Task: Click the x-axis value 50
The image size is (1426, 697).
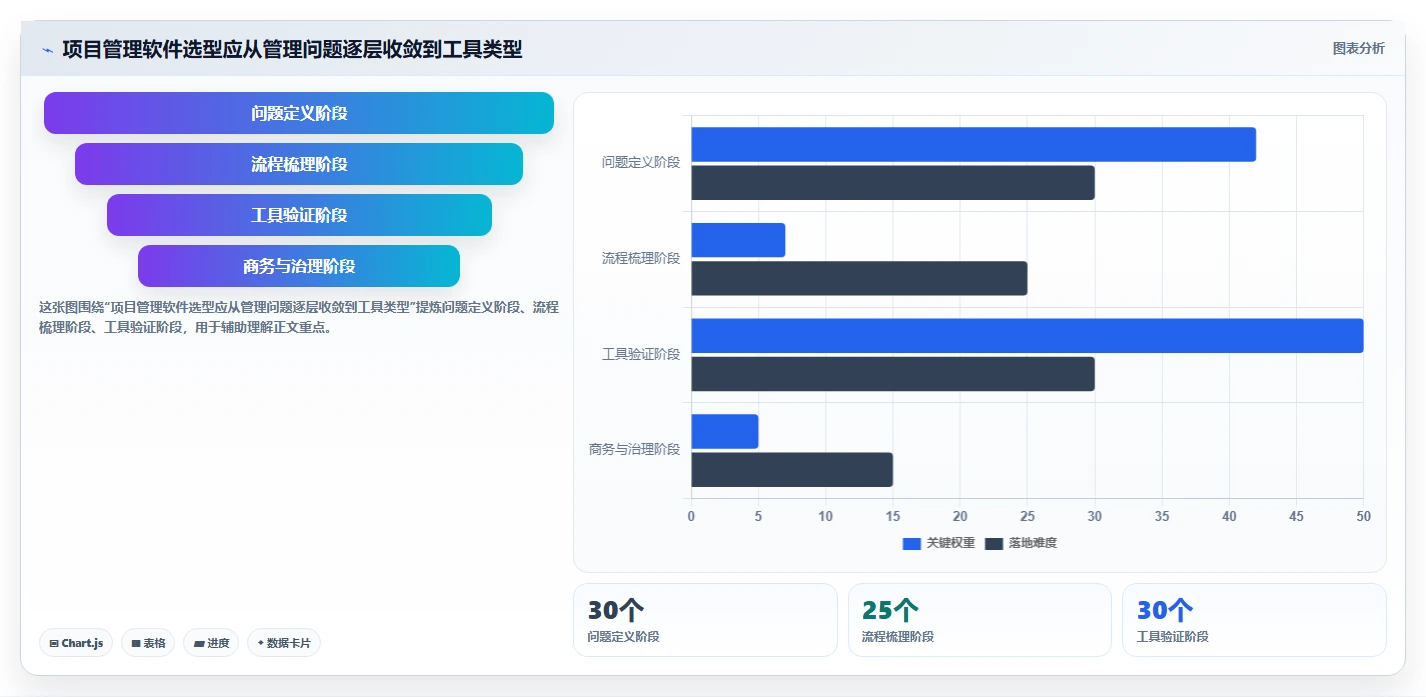Action: pos(1363,516)
